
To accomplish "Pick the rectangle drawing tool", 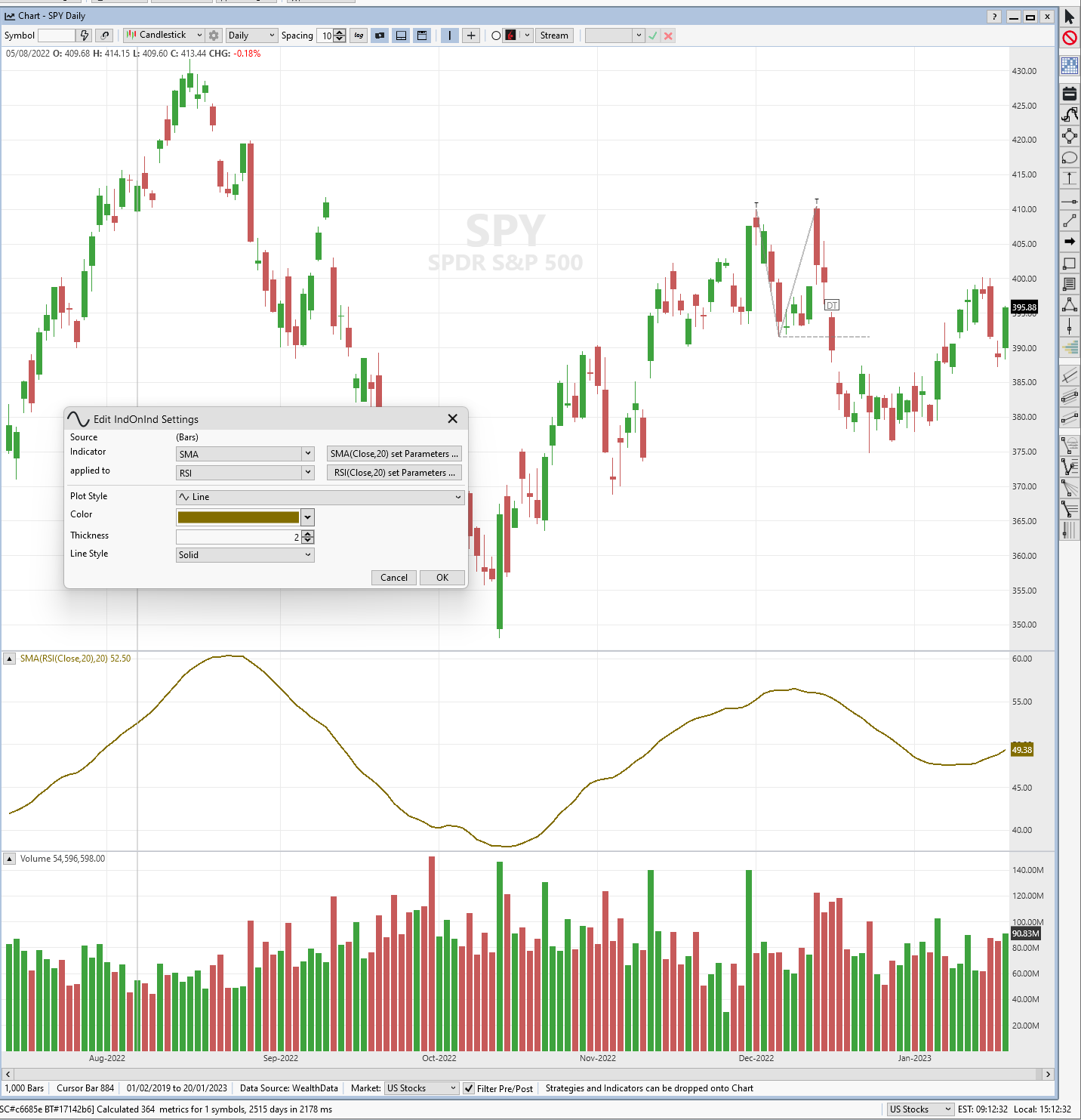I will click(1069, 264).
